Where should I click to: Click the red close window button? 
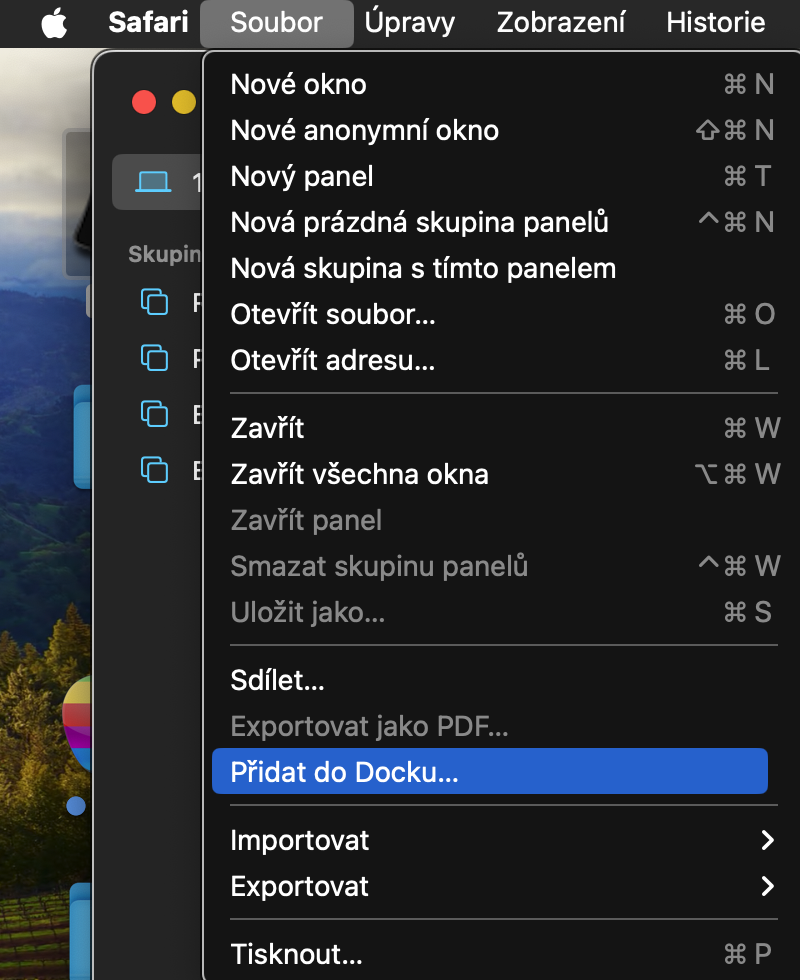point(144,102)
